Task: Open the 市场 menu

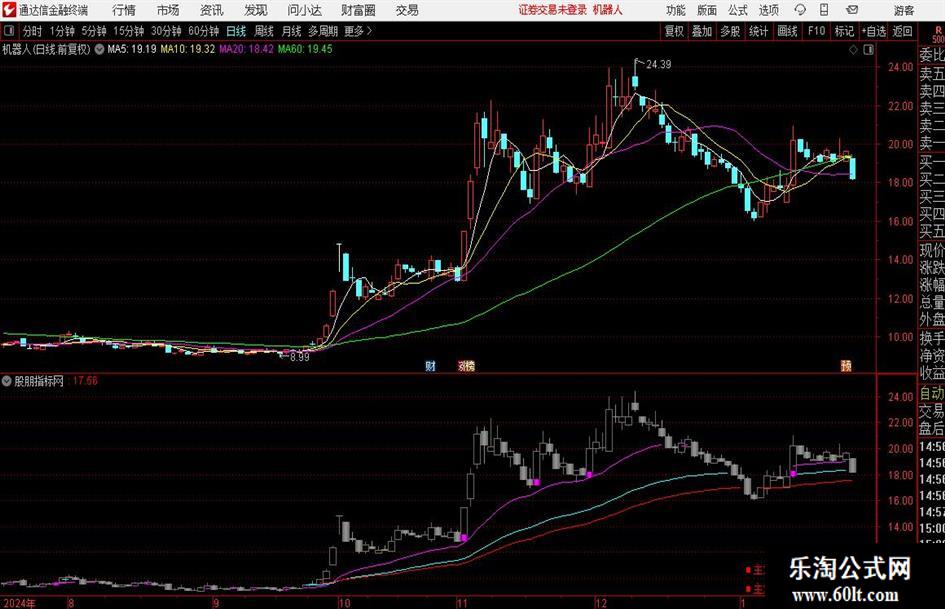Action: click(x=168, y=10)
